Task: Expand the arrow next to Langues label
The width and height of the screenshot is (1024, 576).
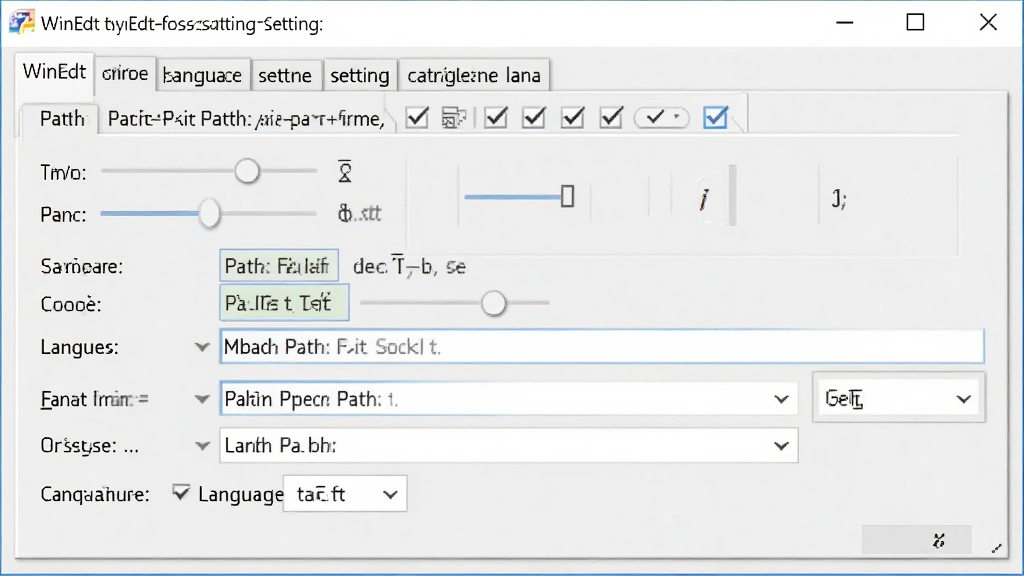Action: click(x=202, y=347)
